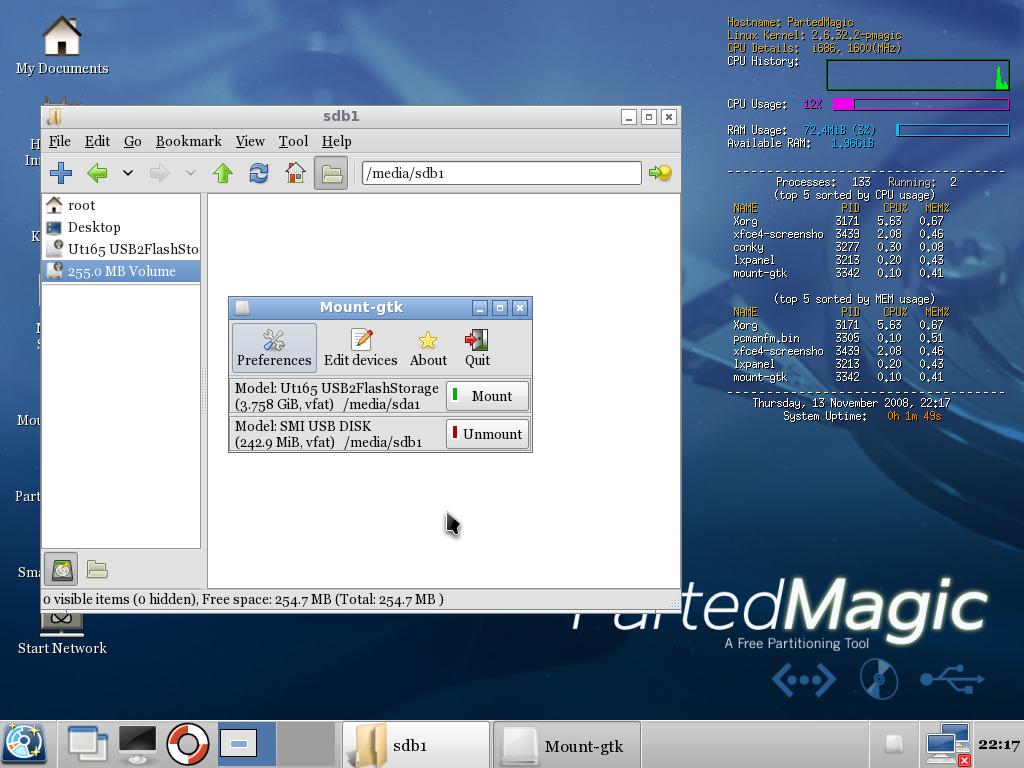Click the CPU History graph
The height and width of the screenshot is (768, 1024).
click(x=918, y=75)
